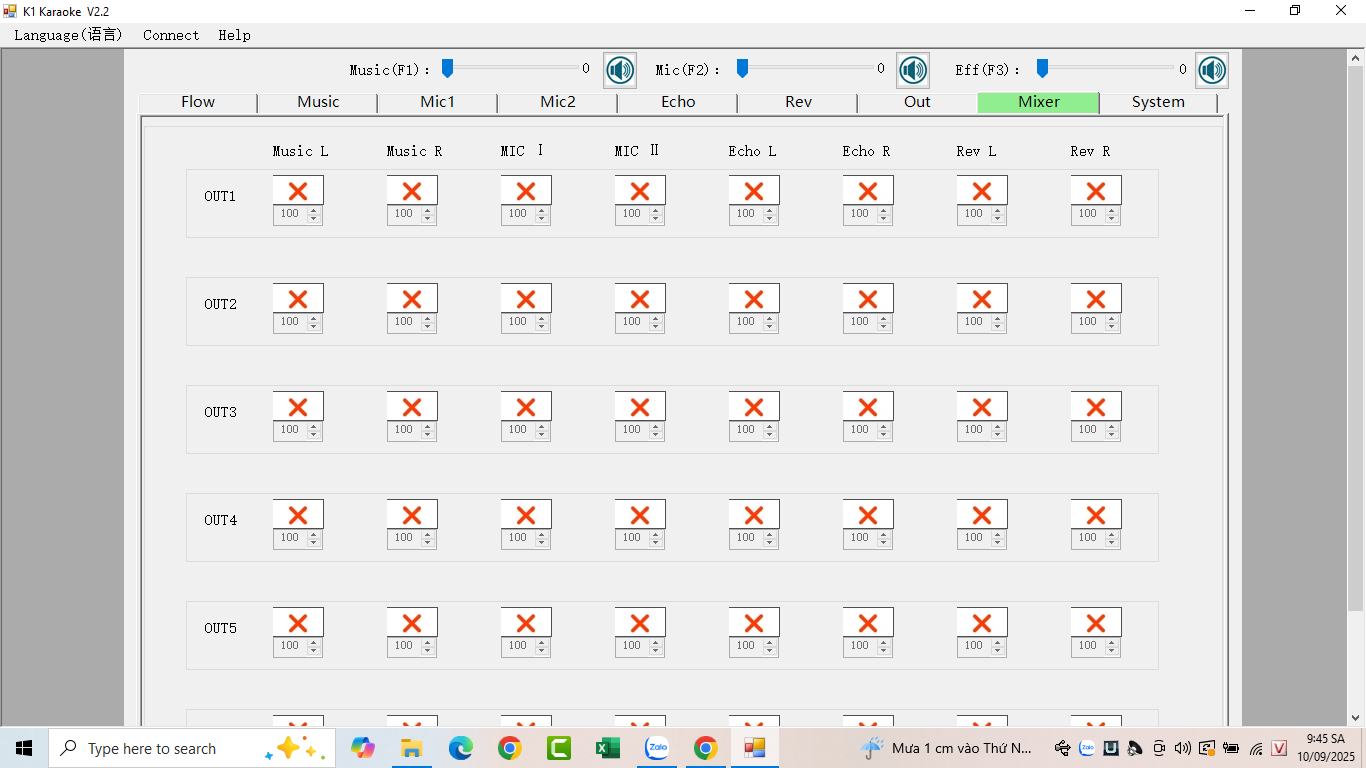Switch to the Echo tab
Screen dimensions: 1366x768
click(x=678, y=102)
